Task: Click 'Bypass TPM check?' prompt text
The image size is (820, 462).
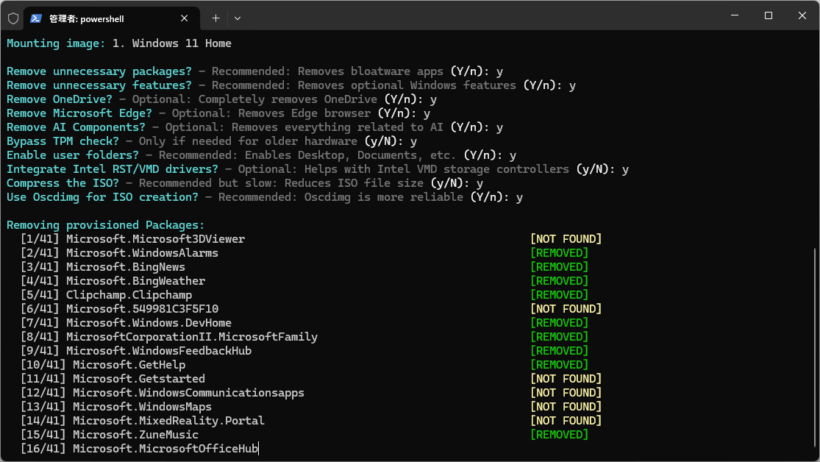Action: [63, 141]
